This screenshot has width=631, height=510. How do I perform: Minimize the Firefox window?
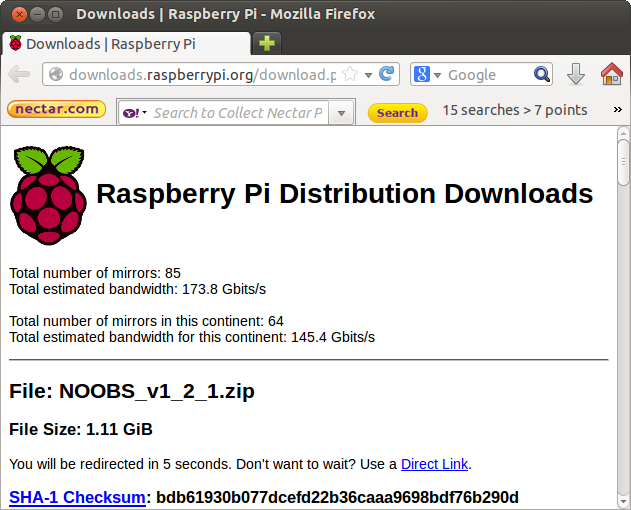[37, 14]
